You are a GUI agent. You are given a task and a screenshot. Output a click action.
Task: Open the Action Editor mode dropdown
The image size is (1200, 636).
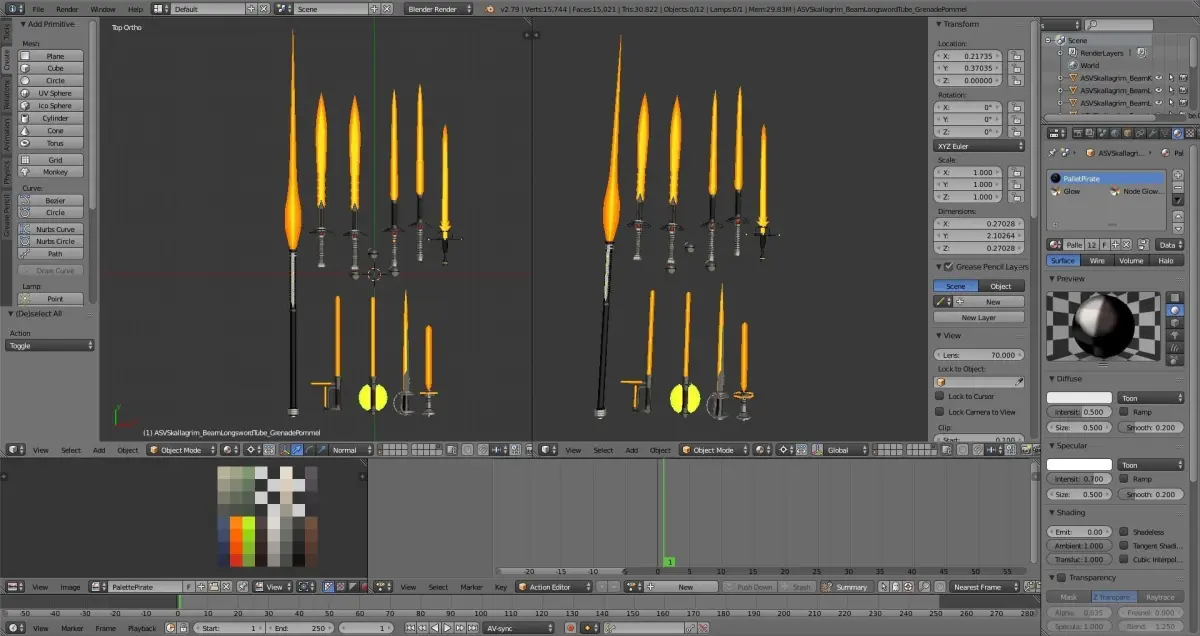coord(554,587)
